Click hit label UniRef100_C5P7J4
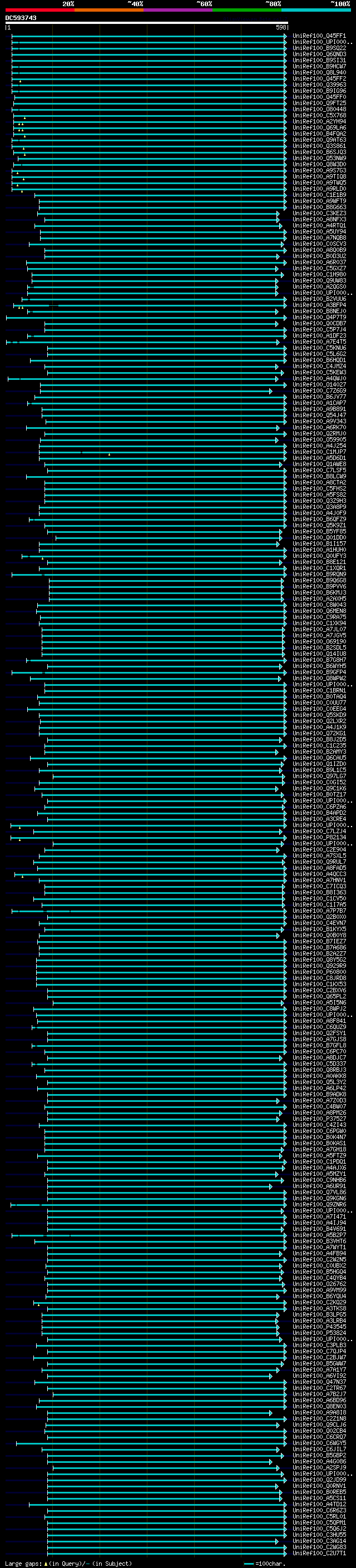 [319, 329]
